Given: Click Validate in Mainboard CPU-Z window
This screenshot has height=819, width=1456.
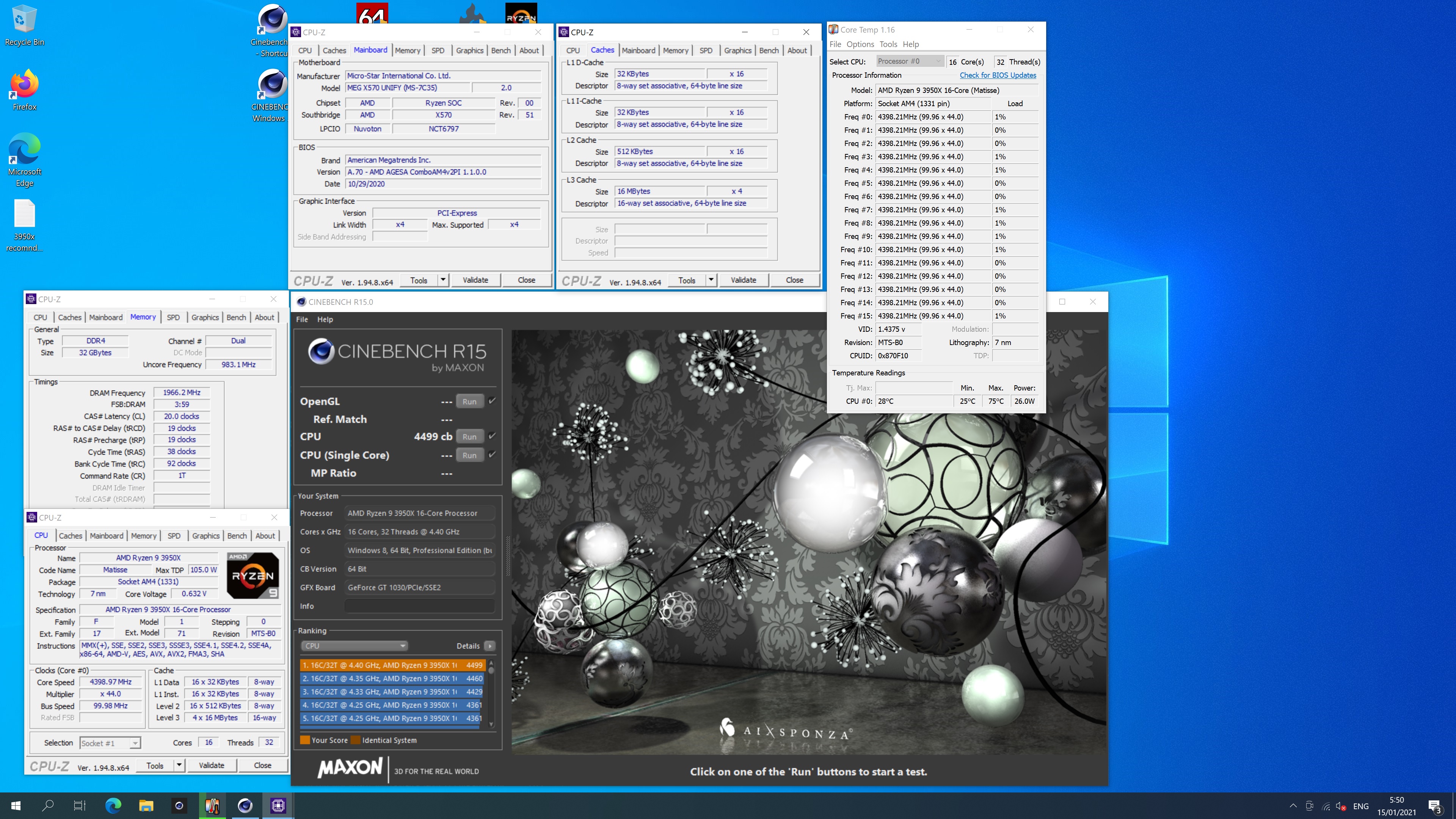Looking at the screenshot, I should tap(475, 280).
